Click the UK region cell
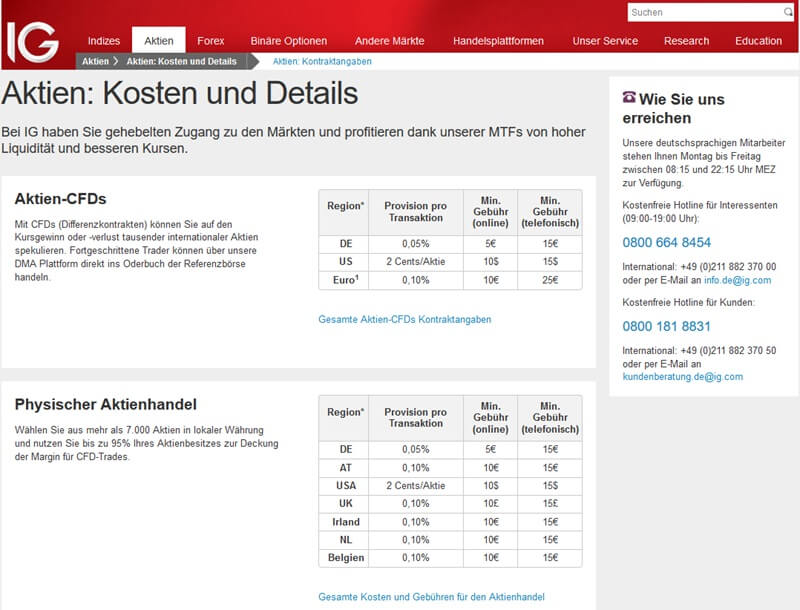The image size is (800, 610). click(345, 503)
